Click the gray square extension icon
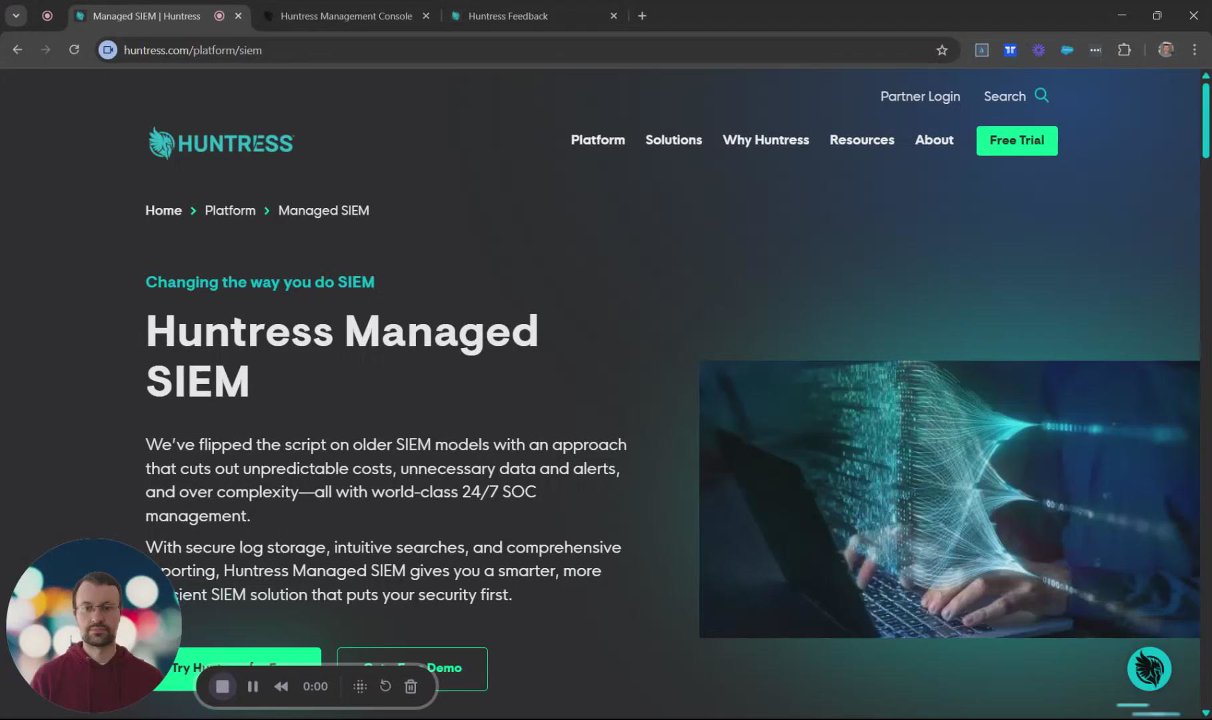The image size is (1212, 720). pyautogui.click(x=981, y=50)
